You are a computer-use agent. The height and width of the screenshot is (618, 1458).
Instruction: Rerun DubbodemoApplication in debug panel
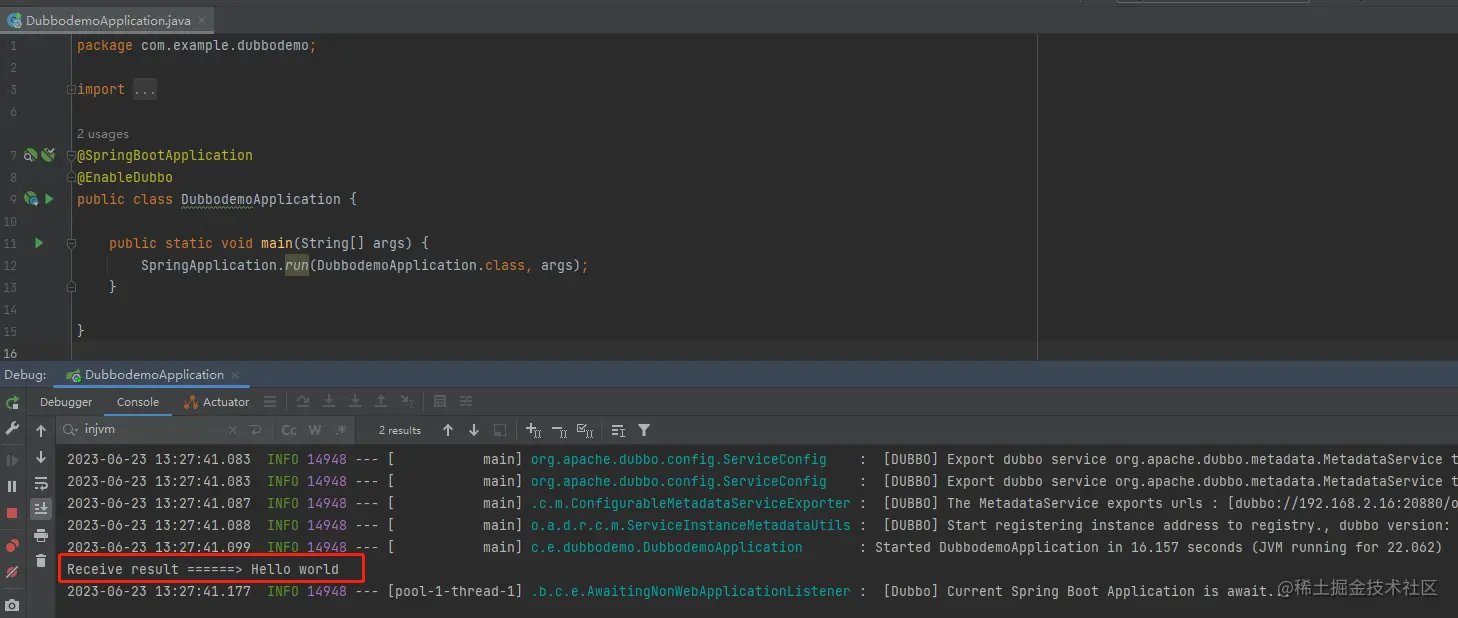pyautogui.click(x=12, y=402)
